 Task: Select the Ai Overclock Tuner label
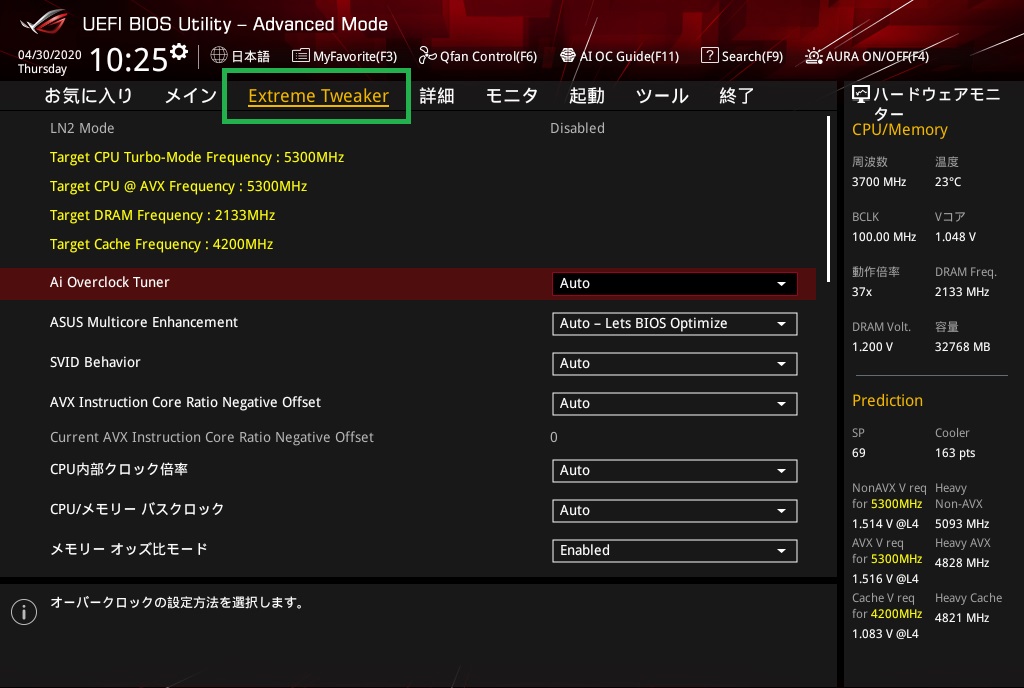pyautogui.click(x=110, y=282)
